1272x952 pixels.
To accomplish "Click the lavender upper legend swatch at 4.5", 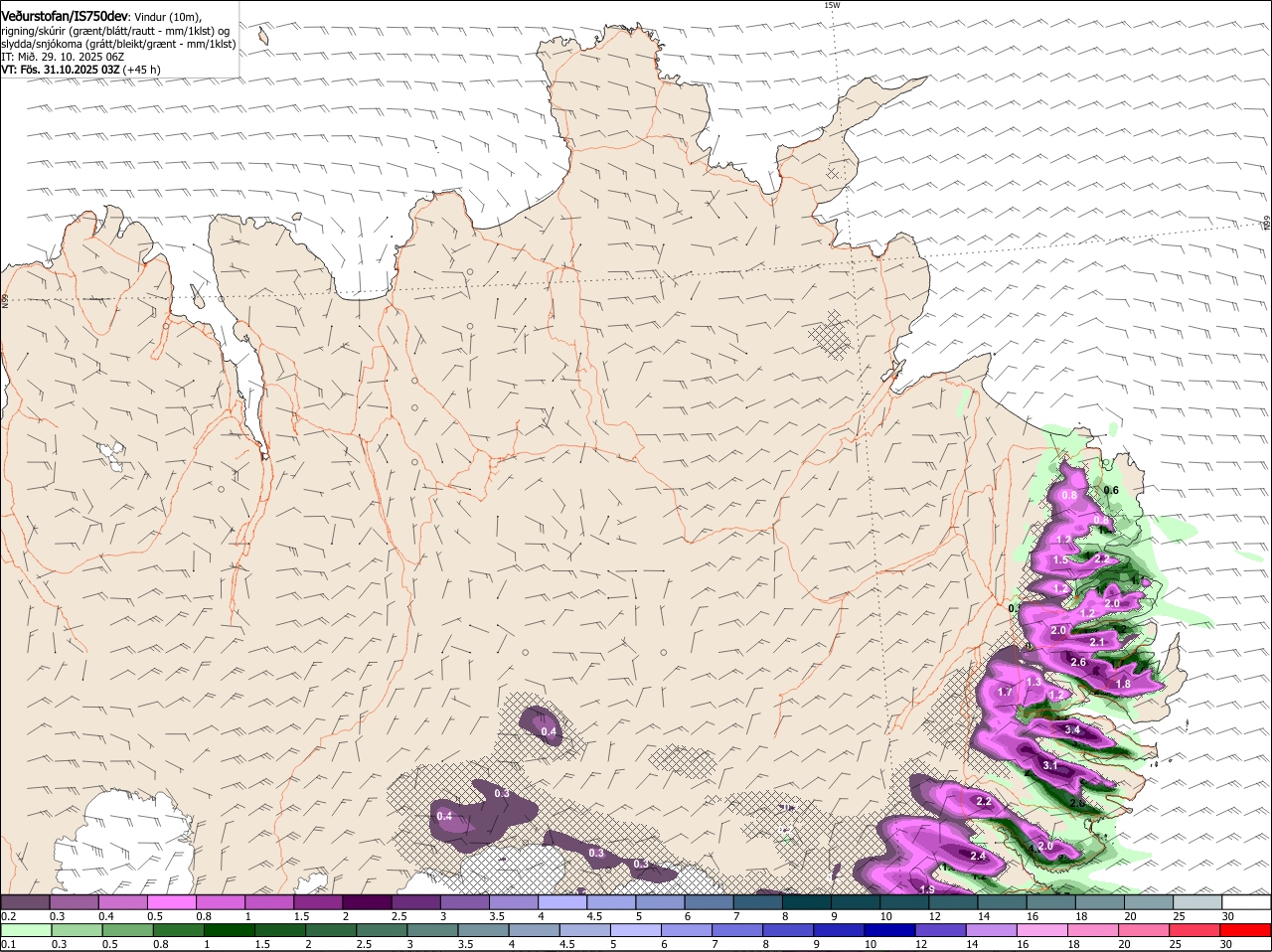I will pyautogui.click(x=611, y=902).
